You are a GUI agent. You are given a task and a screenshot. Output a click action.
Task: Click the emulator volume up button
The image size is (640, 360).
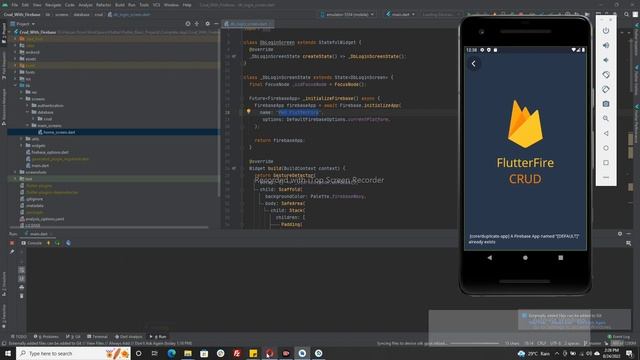point(606,45)
